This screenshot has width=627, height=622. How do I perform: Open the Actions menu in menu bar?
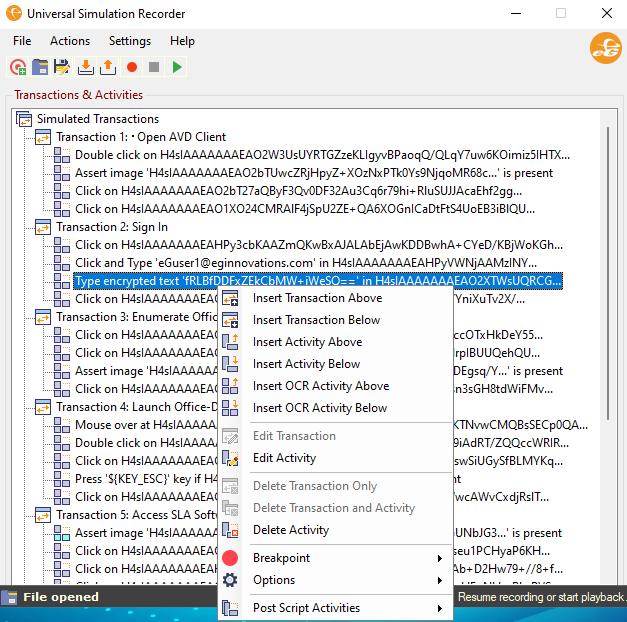tap(70, 41)
